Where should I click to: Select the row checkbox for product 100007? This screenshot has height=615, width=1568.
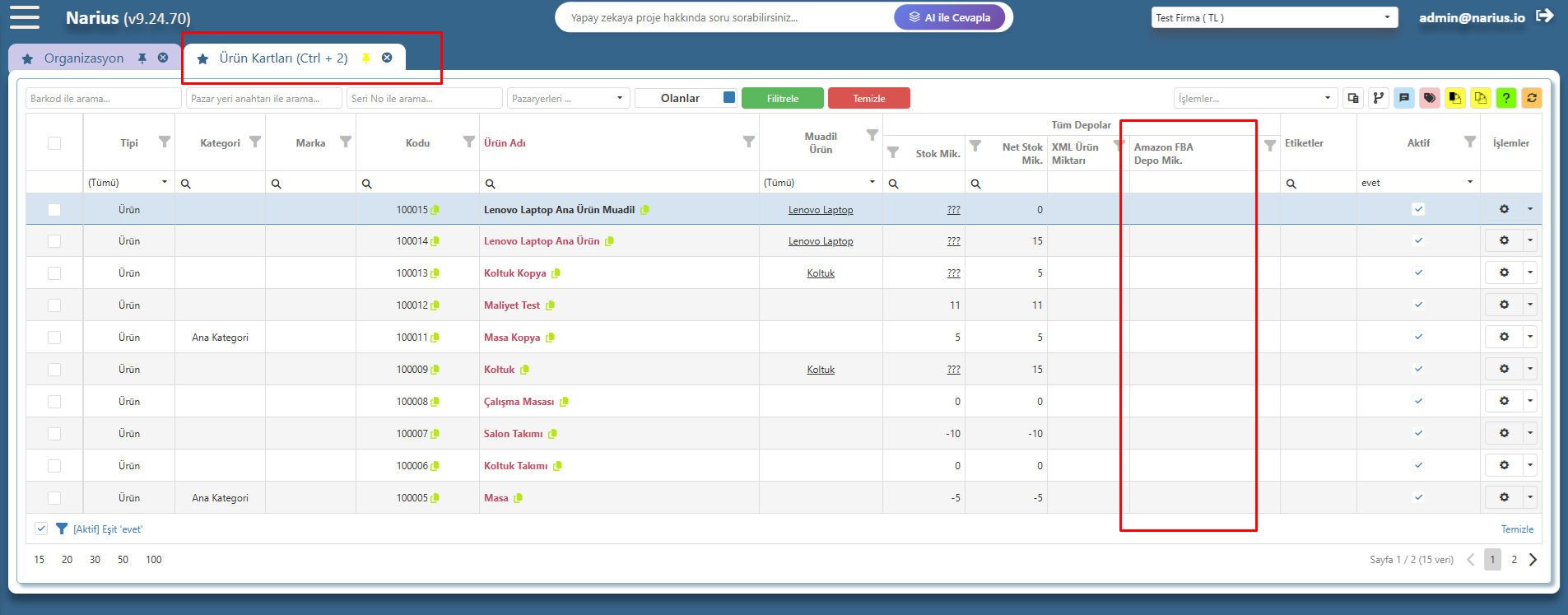click(x=54, y=434)
